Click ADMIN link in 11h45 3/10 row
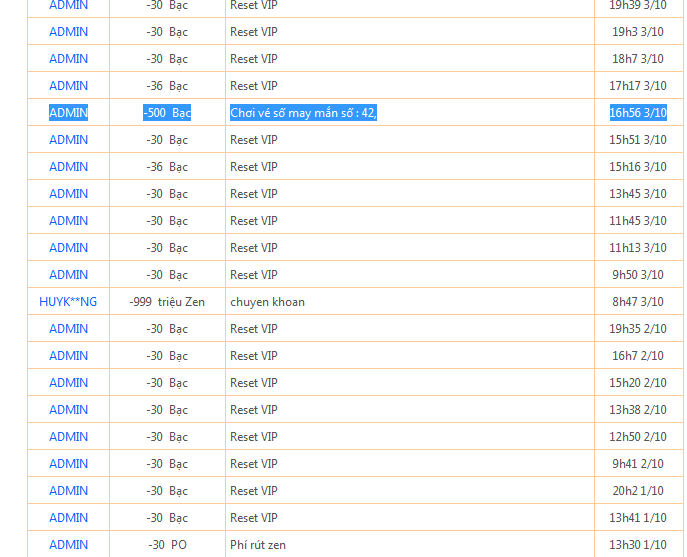The height and width of the screenshot is (557, 687). (68, 221)
